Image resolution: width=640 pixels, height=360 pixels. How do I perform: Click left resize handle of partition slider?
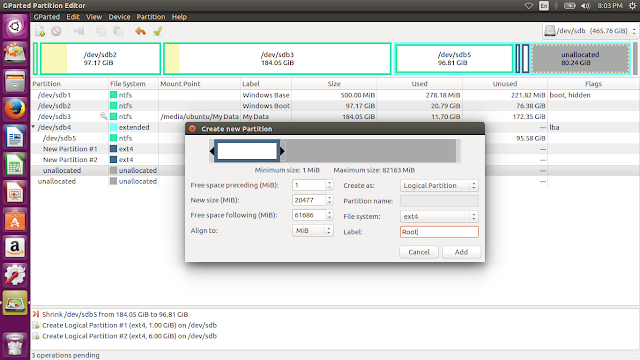[x=212, y=151]
